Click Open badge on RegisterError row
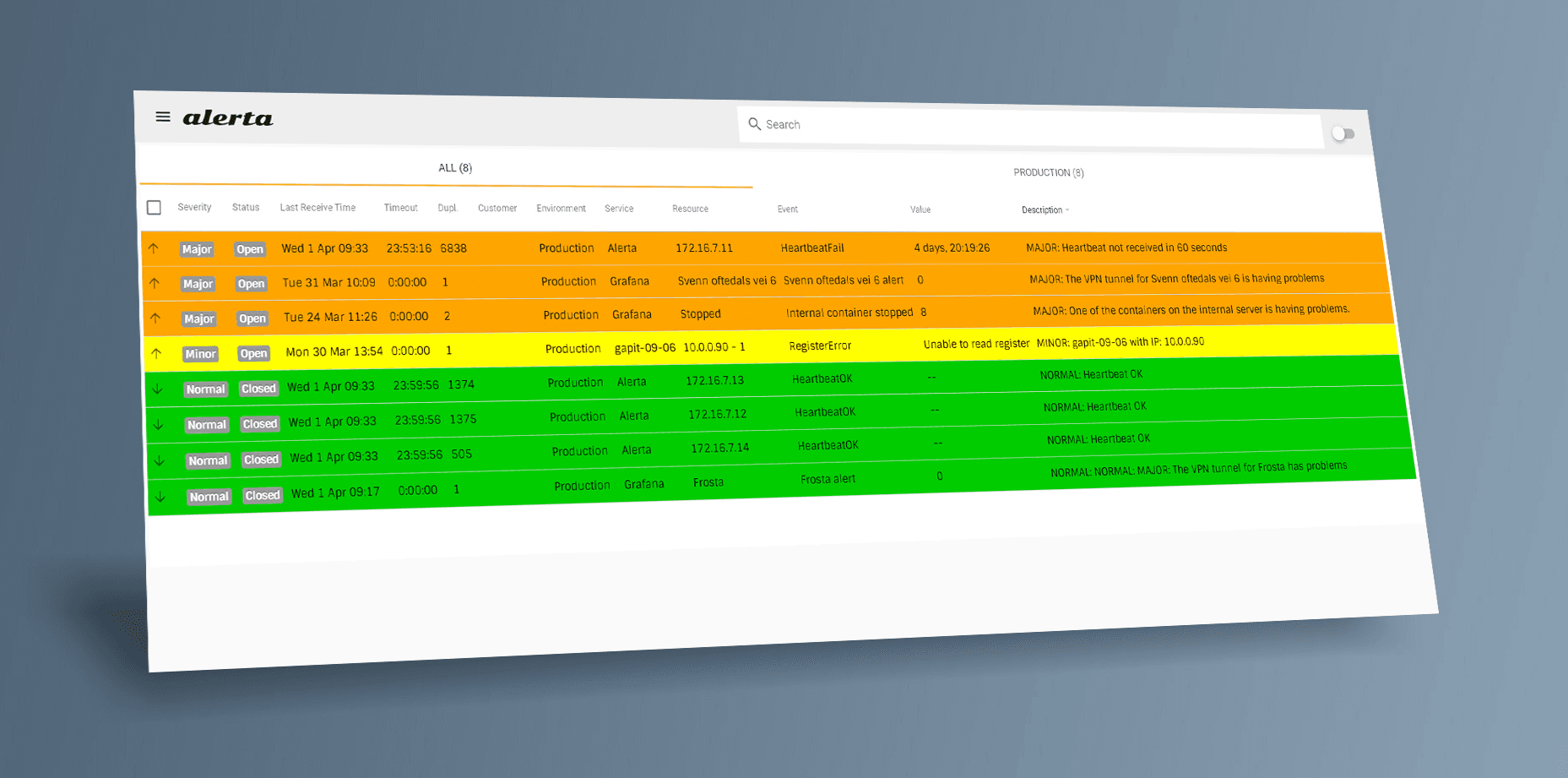 coord(253,353)
